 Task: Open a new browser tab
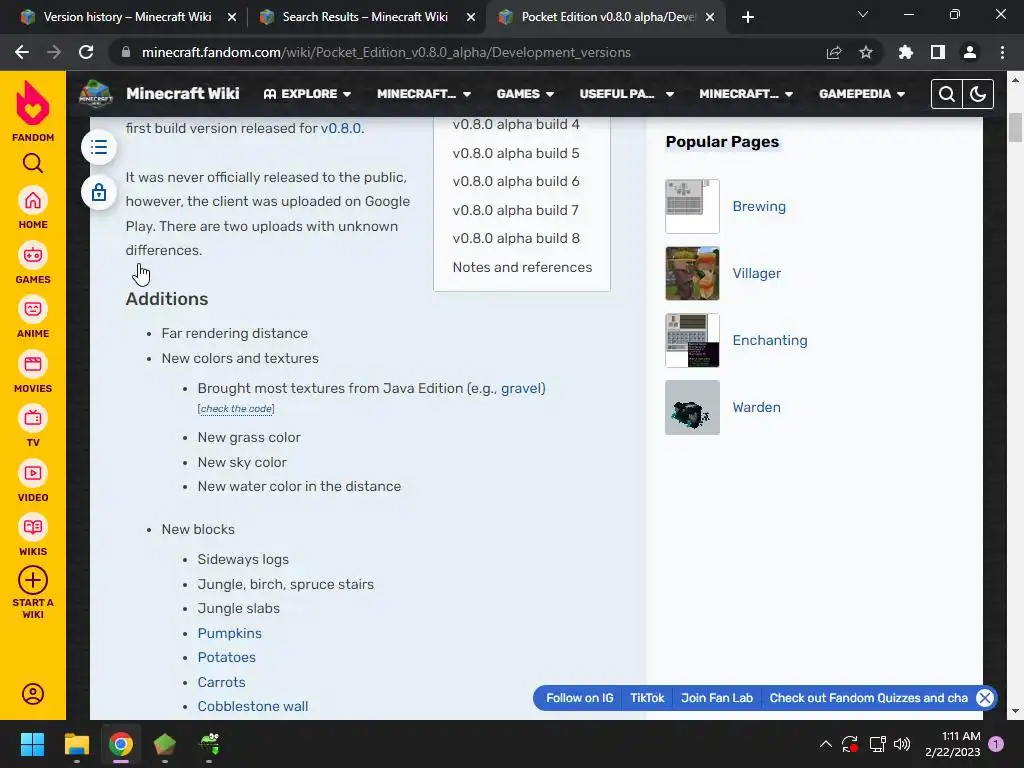748,17
